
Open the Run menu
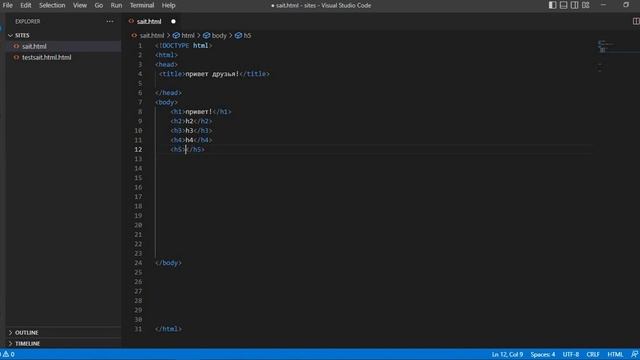coord(116,5)
